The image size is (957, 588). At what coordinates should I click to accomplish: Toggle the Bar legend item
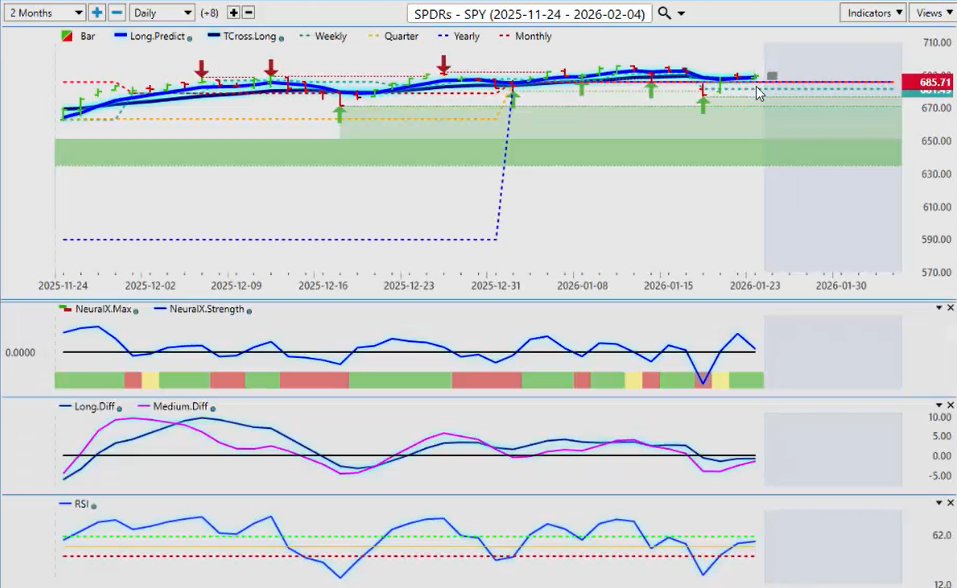[82, 36]
